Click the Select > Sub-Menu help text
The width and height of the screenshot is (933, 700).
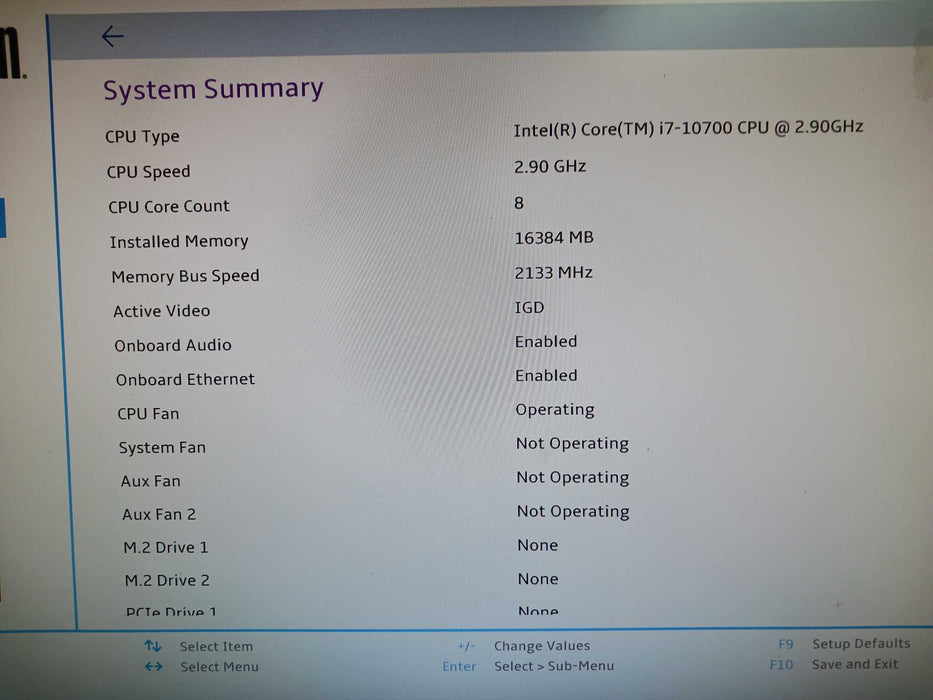[554, 666]
